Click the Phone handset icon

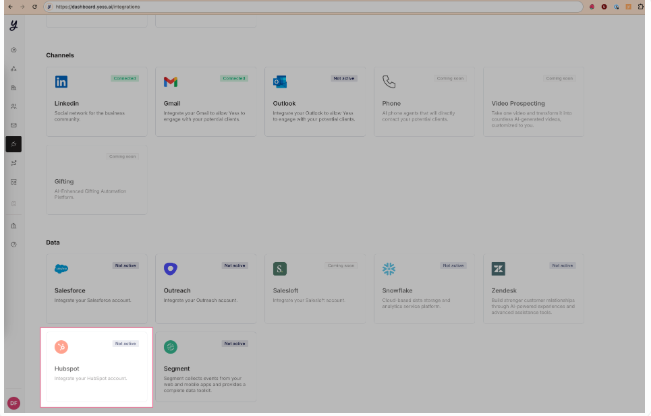pyautogui.click(x=389, y=82)
